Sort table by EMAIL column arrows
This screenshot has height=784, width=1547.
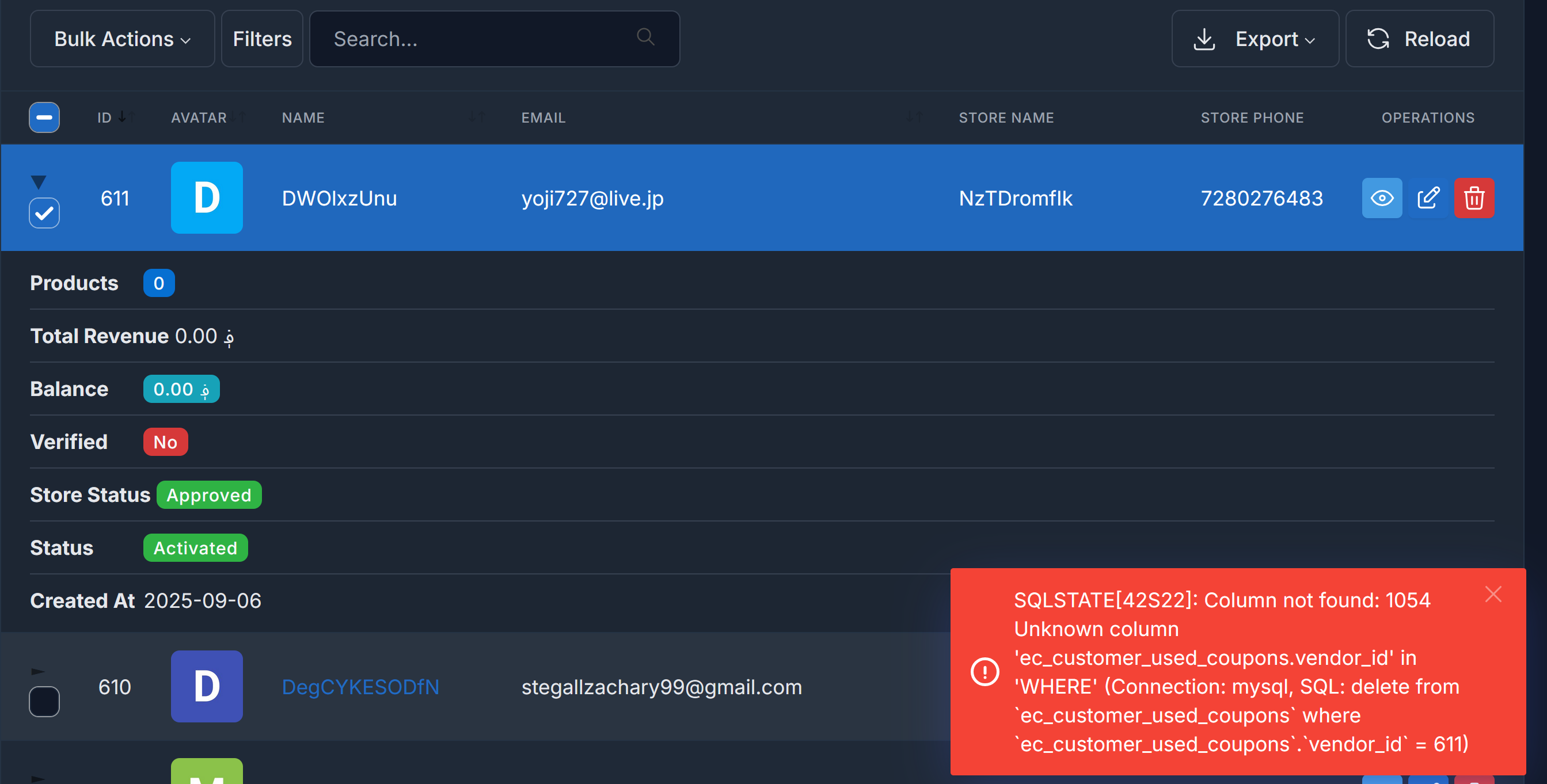click(914, 117)
